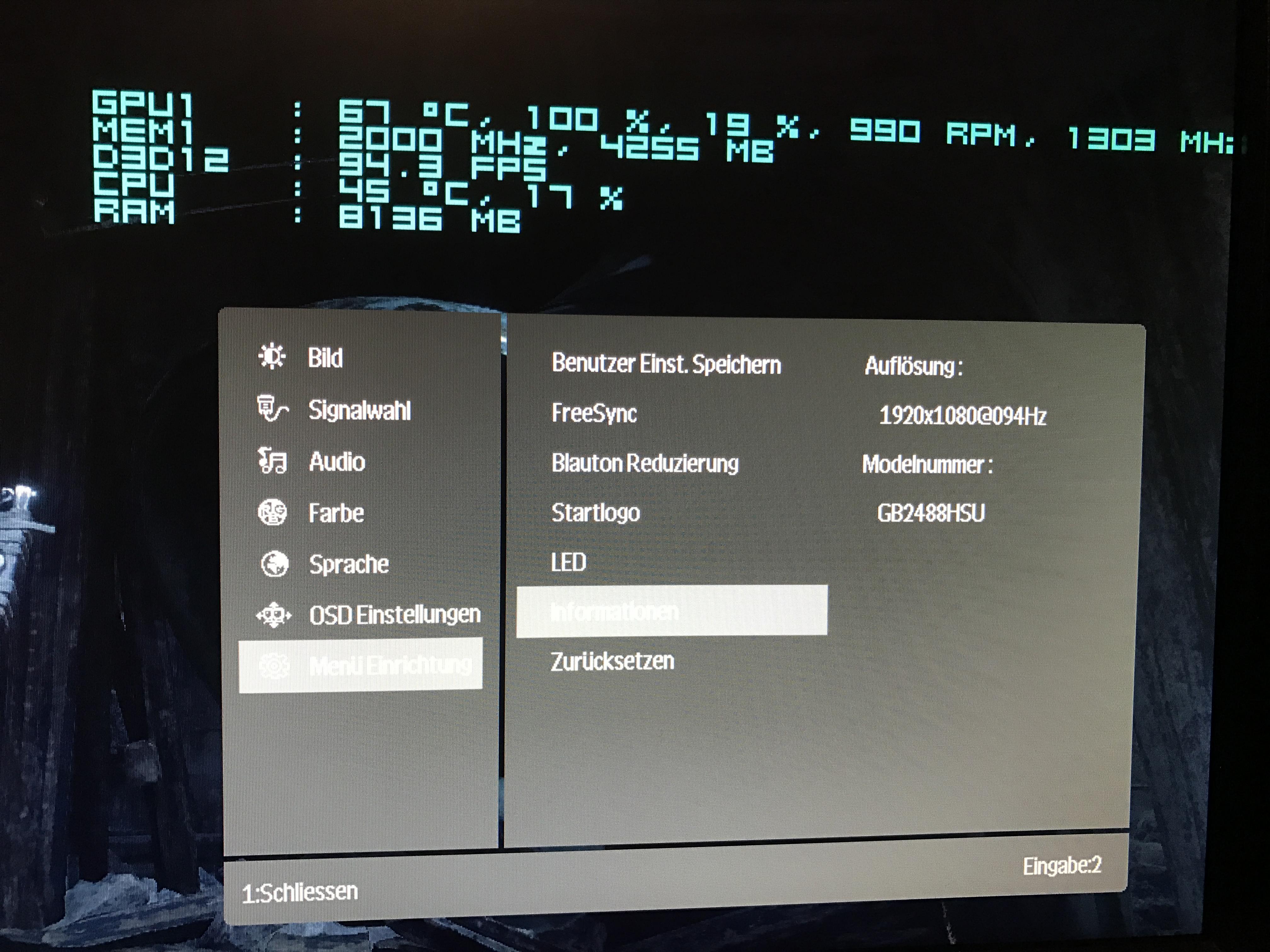Open the Bild menu entry

point(325,358)
